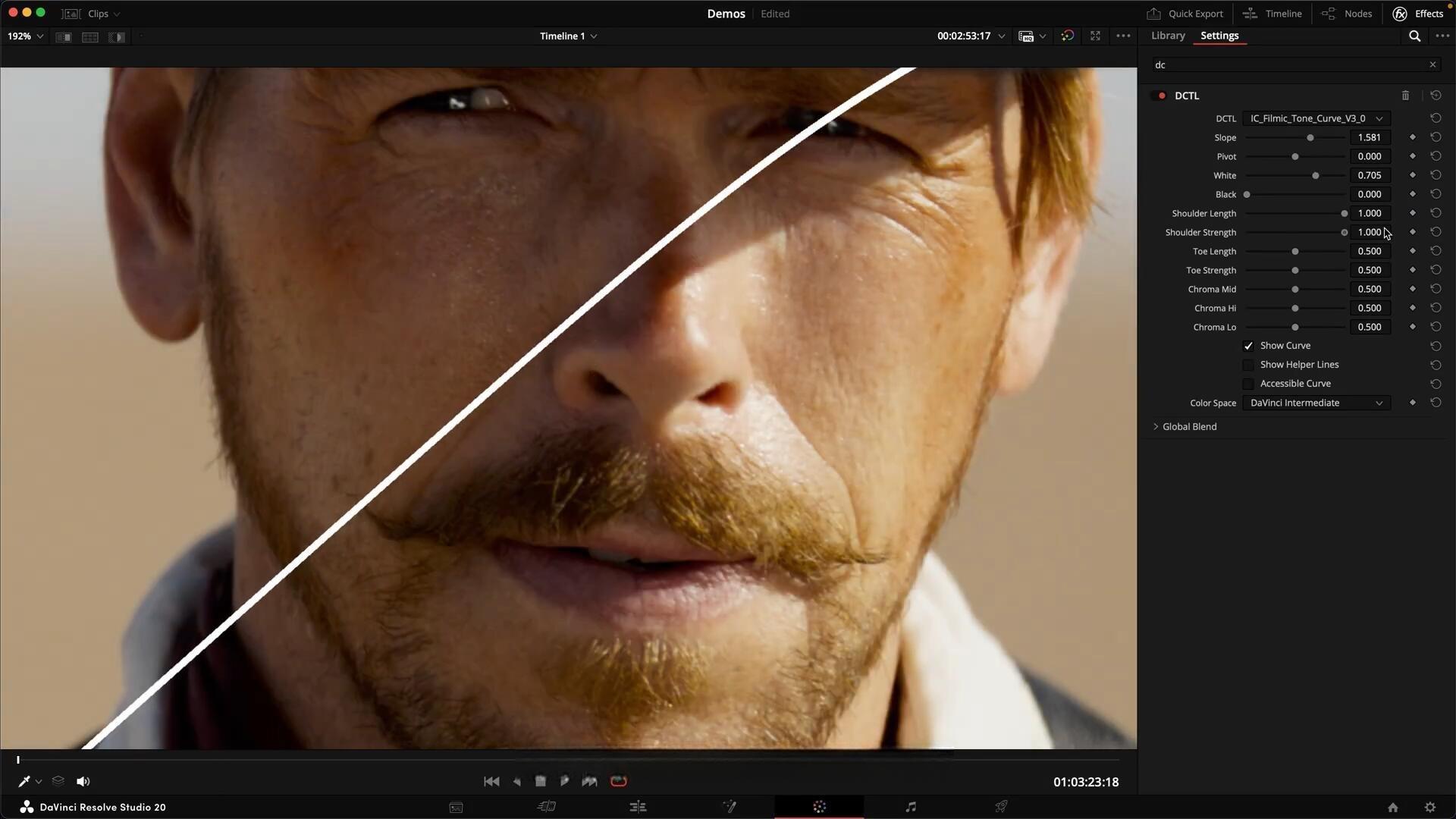
Task: Open the Color page
Action: click(819, 807)
